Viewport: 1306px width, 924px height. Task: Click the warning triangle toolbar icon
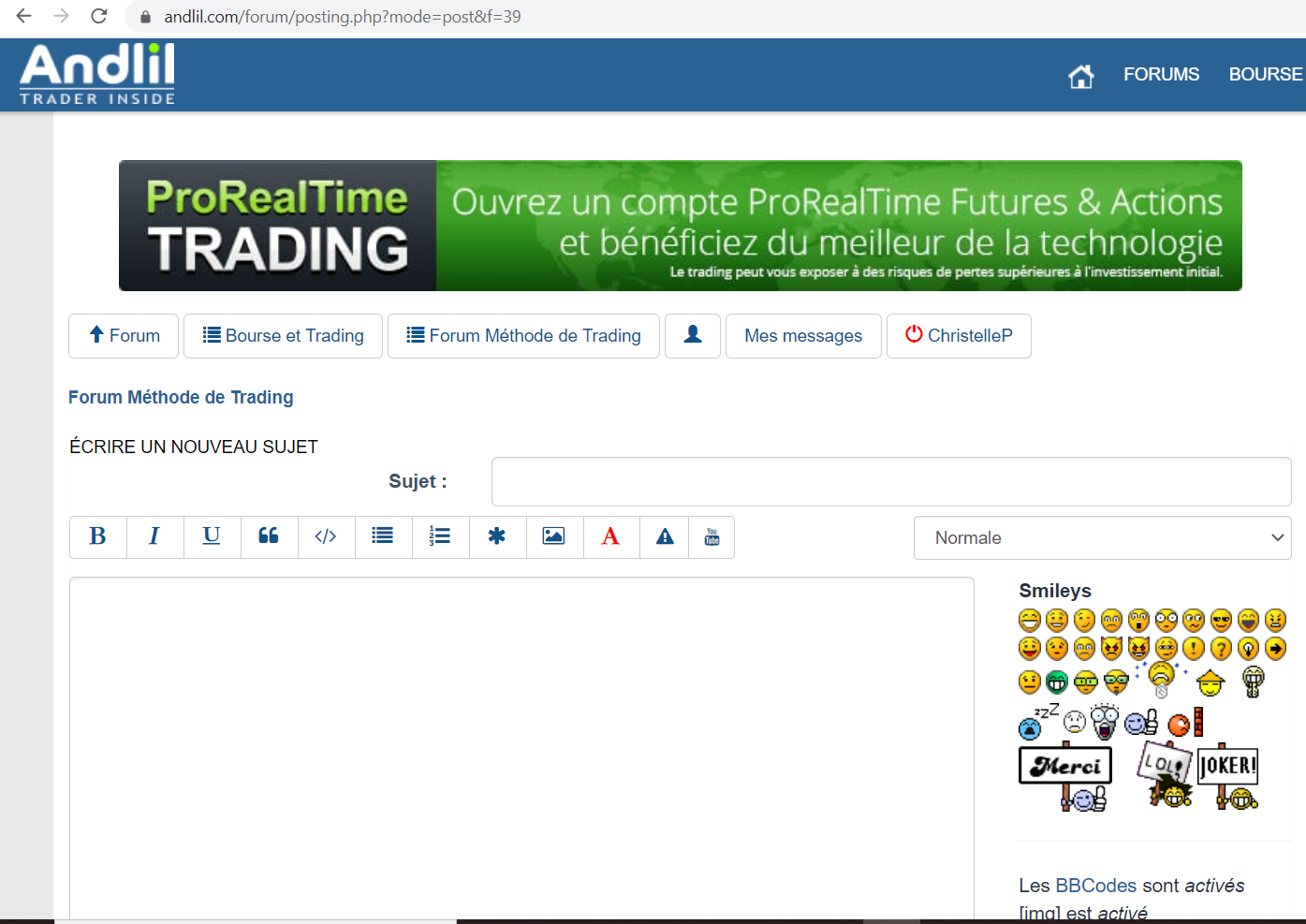pos(665,537)
